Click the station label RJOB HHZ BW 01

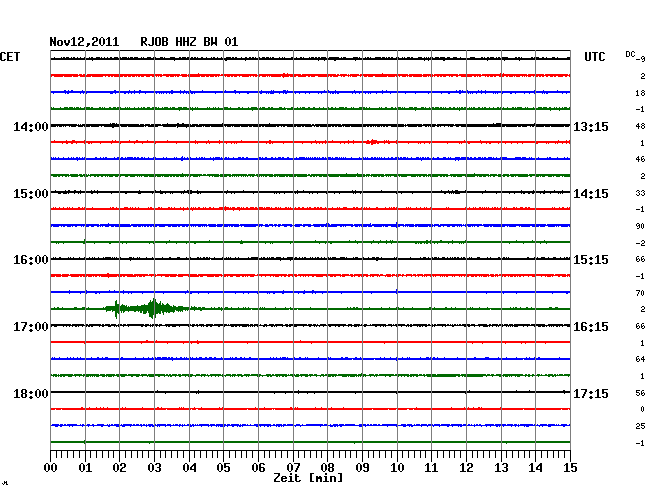[x=189, y=42]
